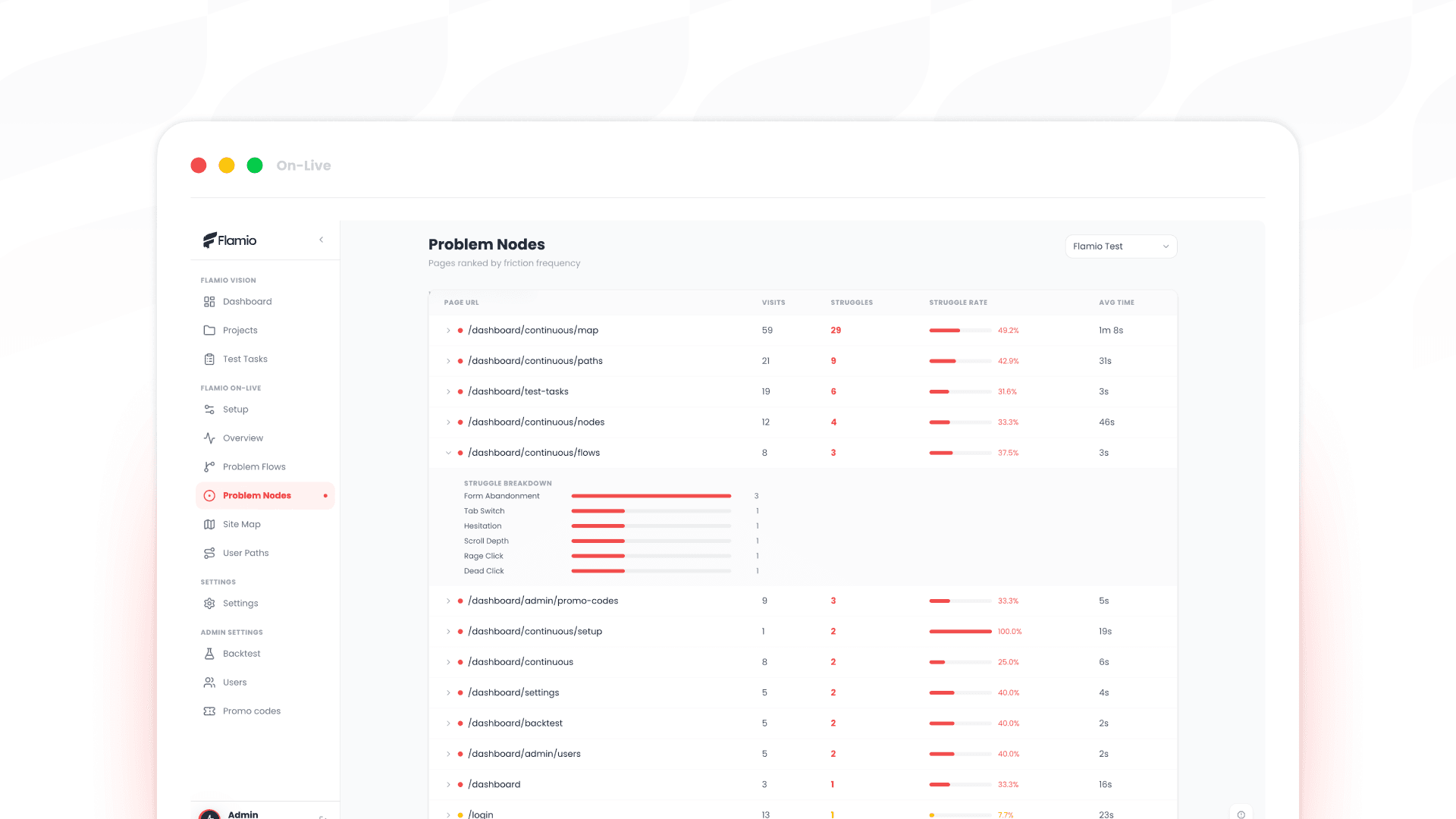Collapse the /dashboard/continuous/flows row

448,453
